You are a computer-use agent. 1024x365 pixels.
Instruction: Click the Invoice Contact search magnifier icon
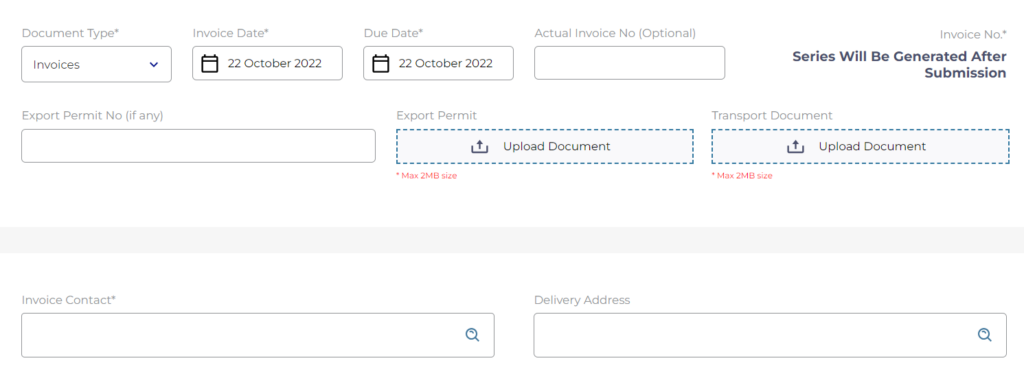click(472, 335)
